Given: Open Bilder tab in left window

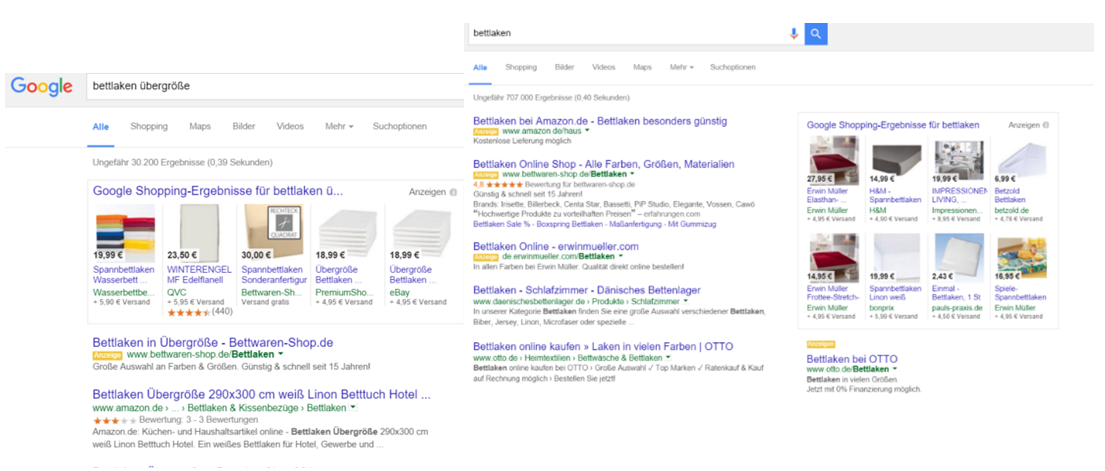Looking at the screenshot, I should [x=244, y=126].
